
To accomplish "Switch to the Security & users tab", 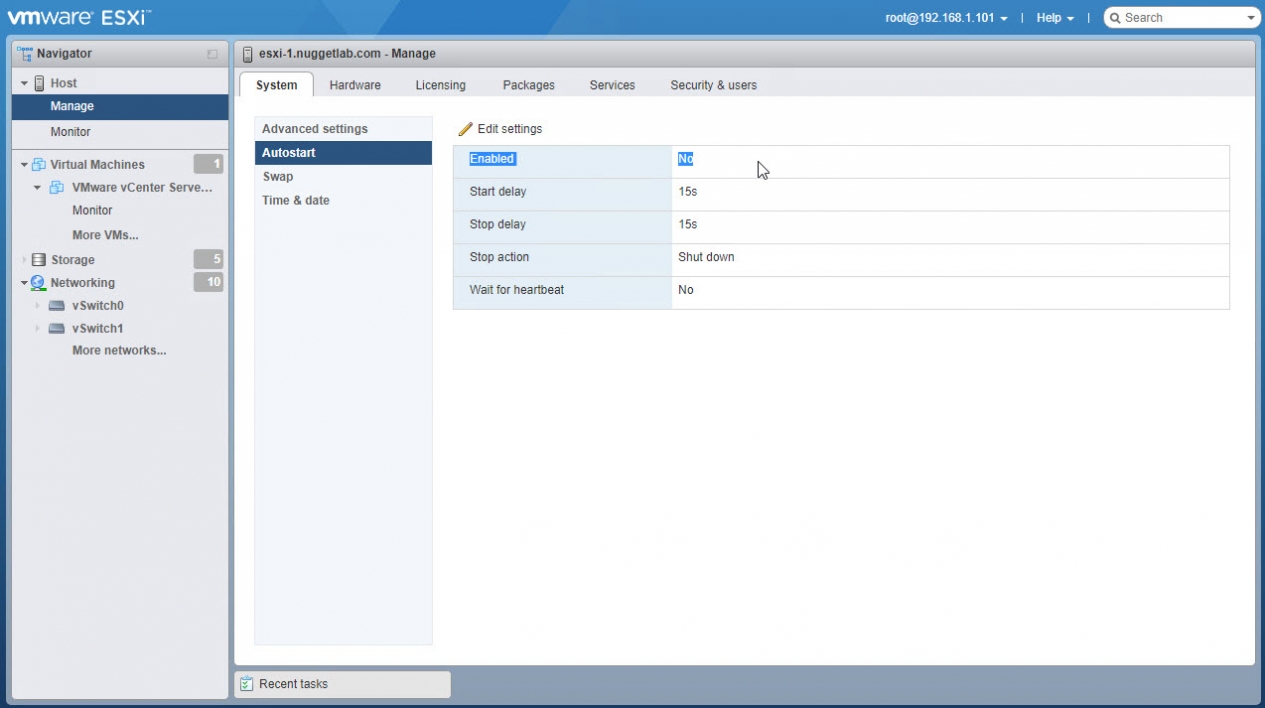I will click(x=713, y=85).
